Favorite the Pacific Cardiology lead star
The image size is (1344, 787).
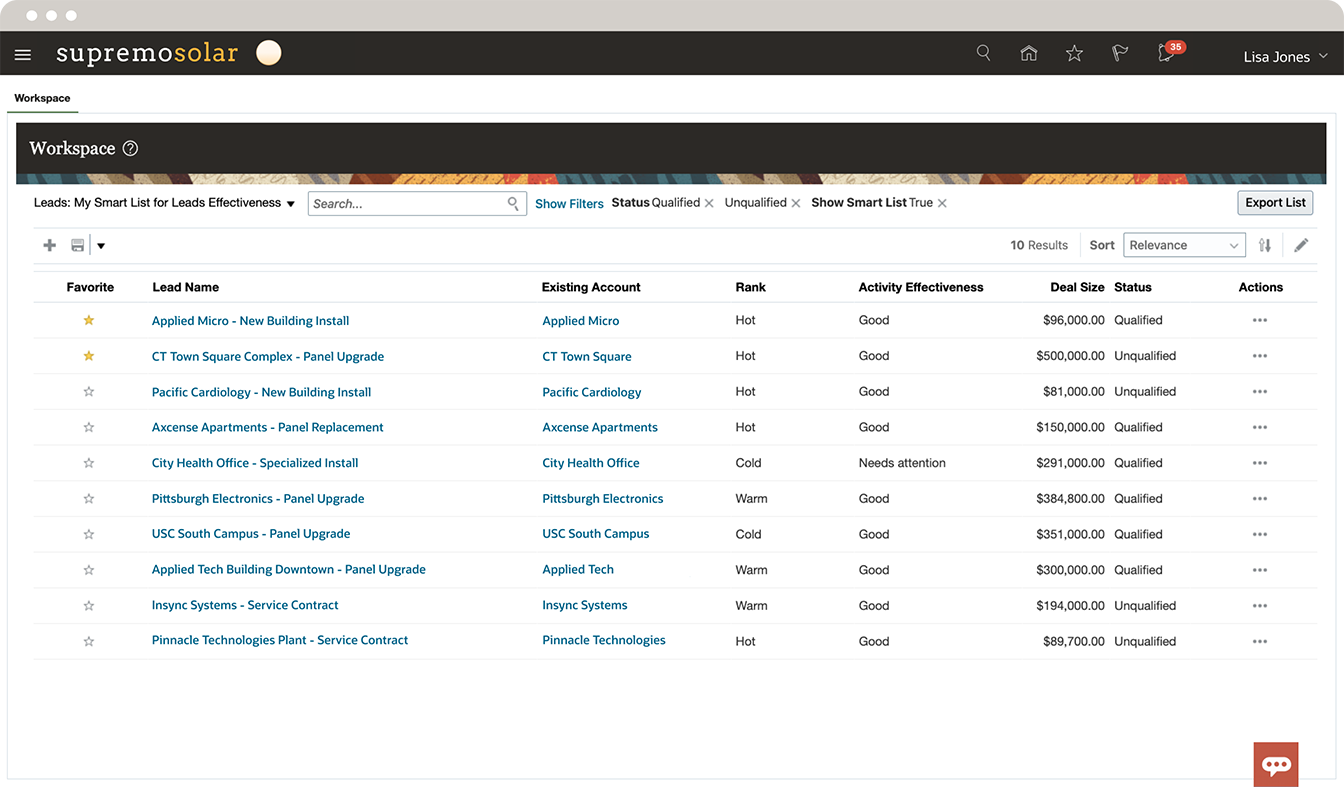88,391
